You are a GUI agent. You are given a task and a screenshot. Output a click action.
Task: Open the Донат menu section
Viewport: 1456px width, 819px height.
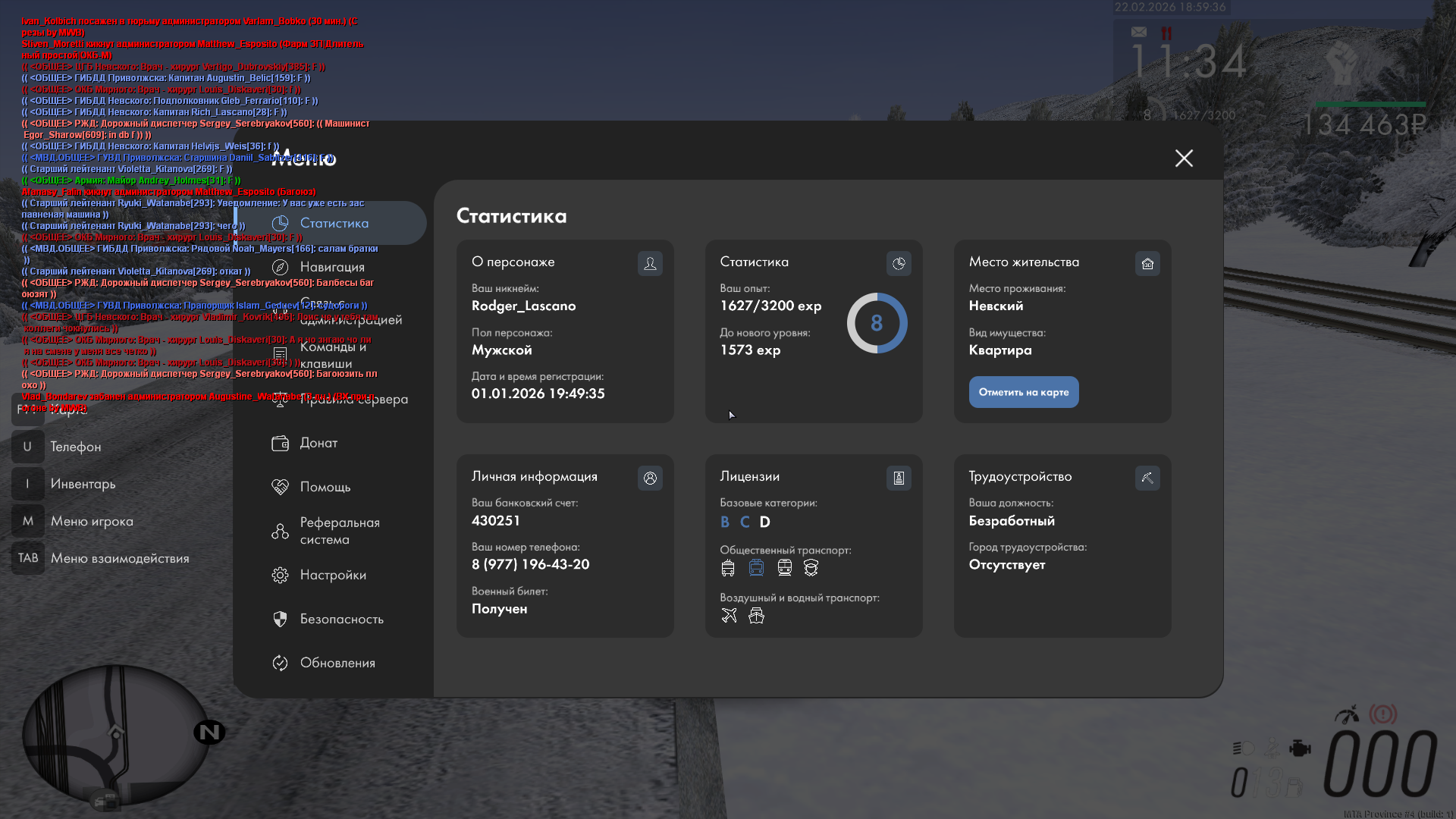[318, 443]
